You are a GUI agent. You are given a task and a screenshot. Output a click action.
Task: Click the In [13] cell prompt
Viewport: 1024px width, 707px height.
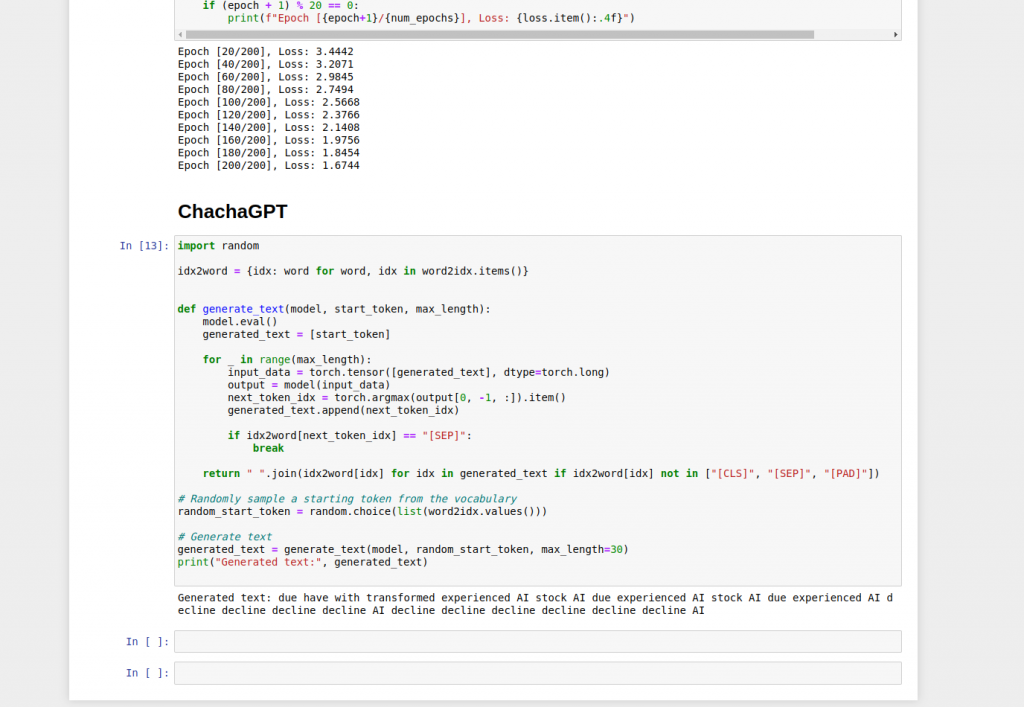(144, 246)
